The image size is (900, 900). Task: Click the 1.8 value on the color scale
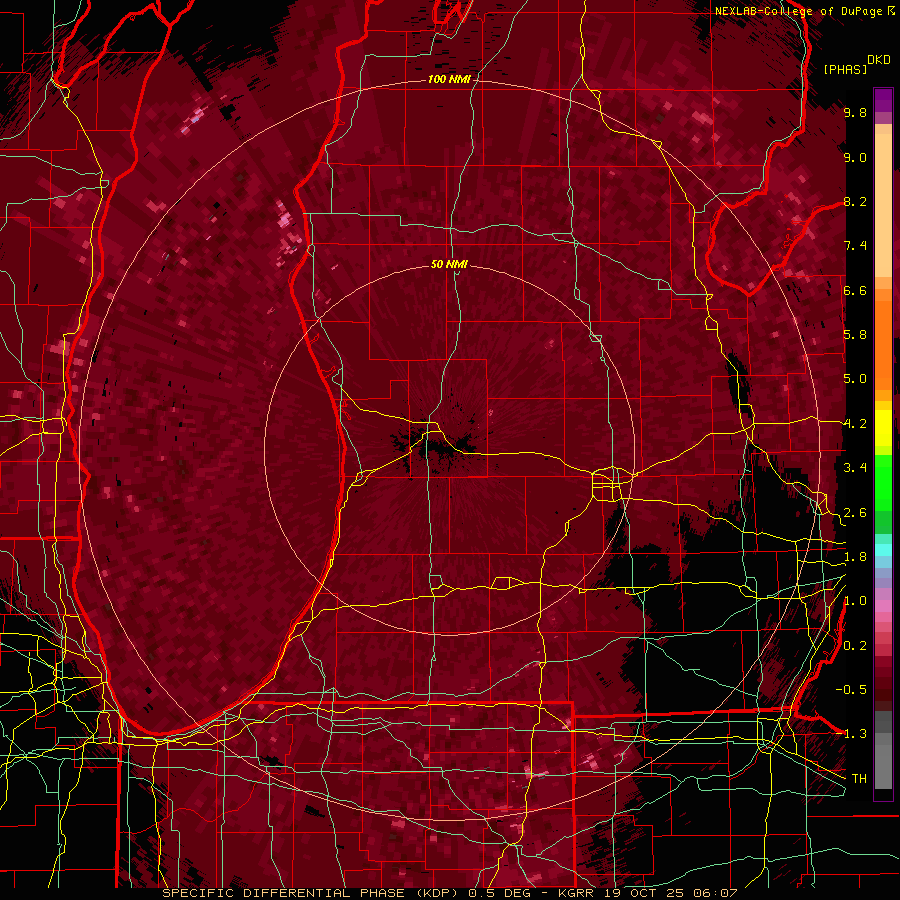point(855,557)
